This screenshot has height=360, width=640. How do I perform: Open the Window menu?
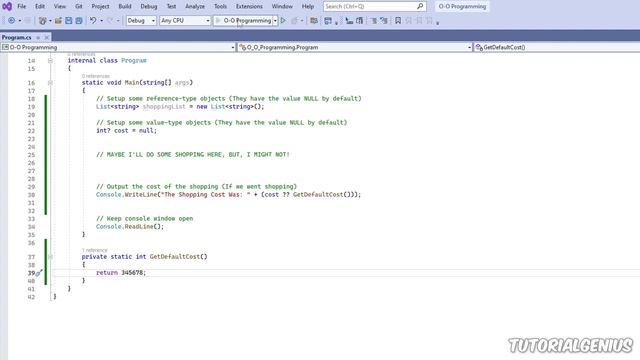click(282, 6)
